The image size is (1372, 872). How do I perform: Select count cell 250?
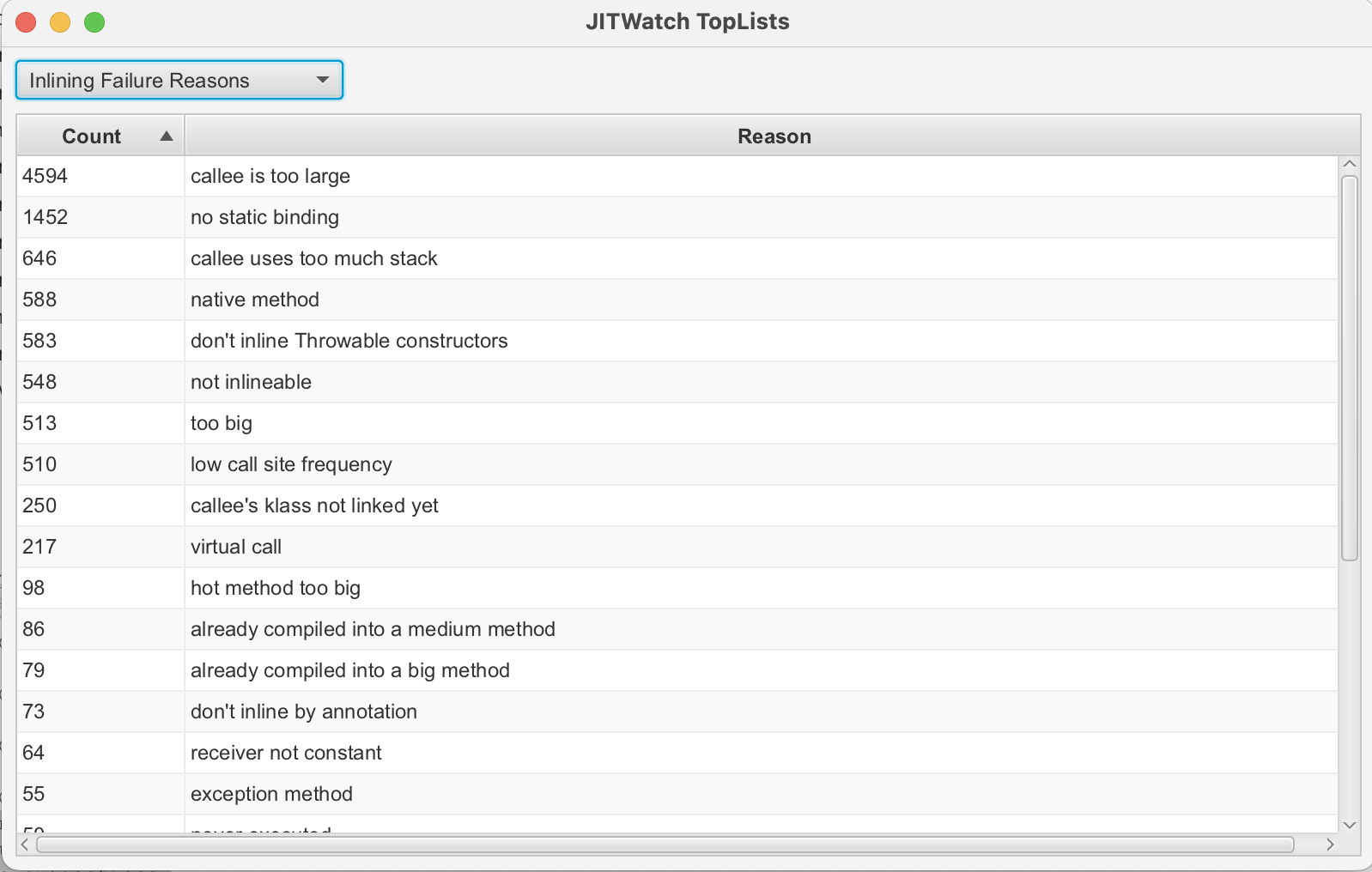(x=100, y=506)
